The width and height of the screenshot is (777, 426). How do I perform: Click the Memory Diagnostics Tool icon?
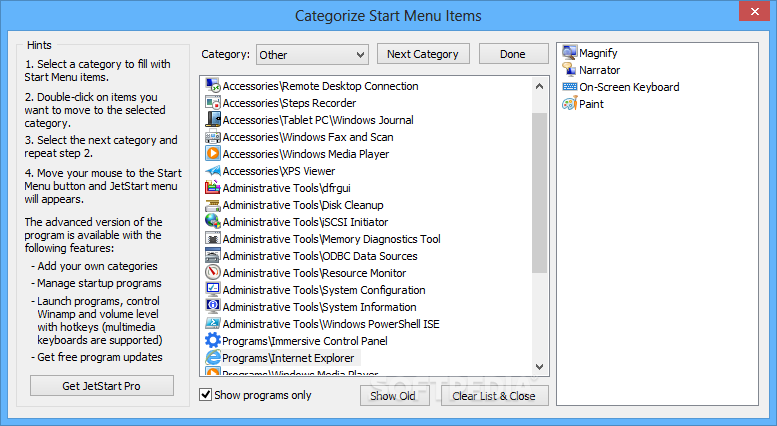(213, 238)
